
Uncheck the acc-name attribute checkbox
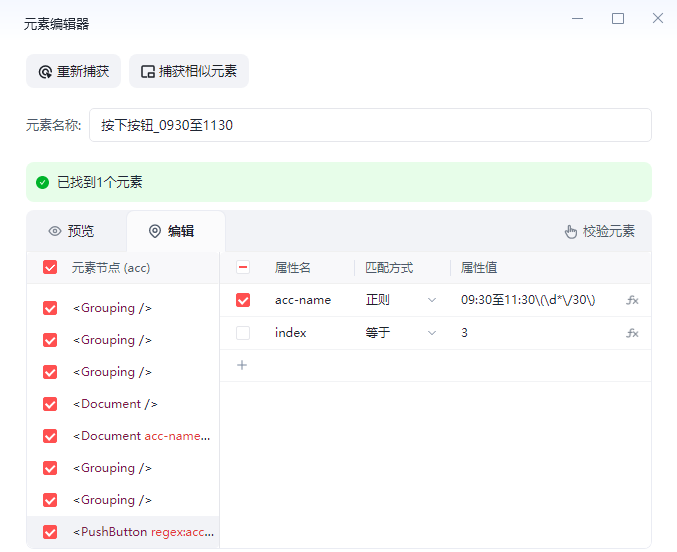(x=243, y=300)
